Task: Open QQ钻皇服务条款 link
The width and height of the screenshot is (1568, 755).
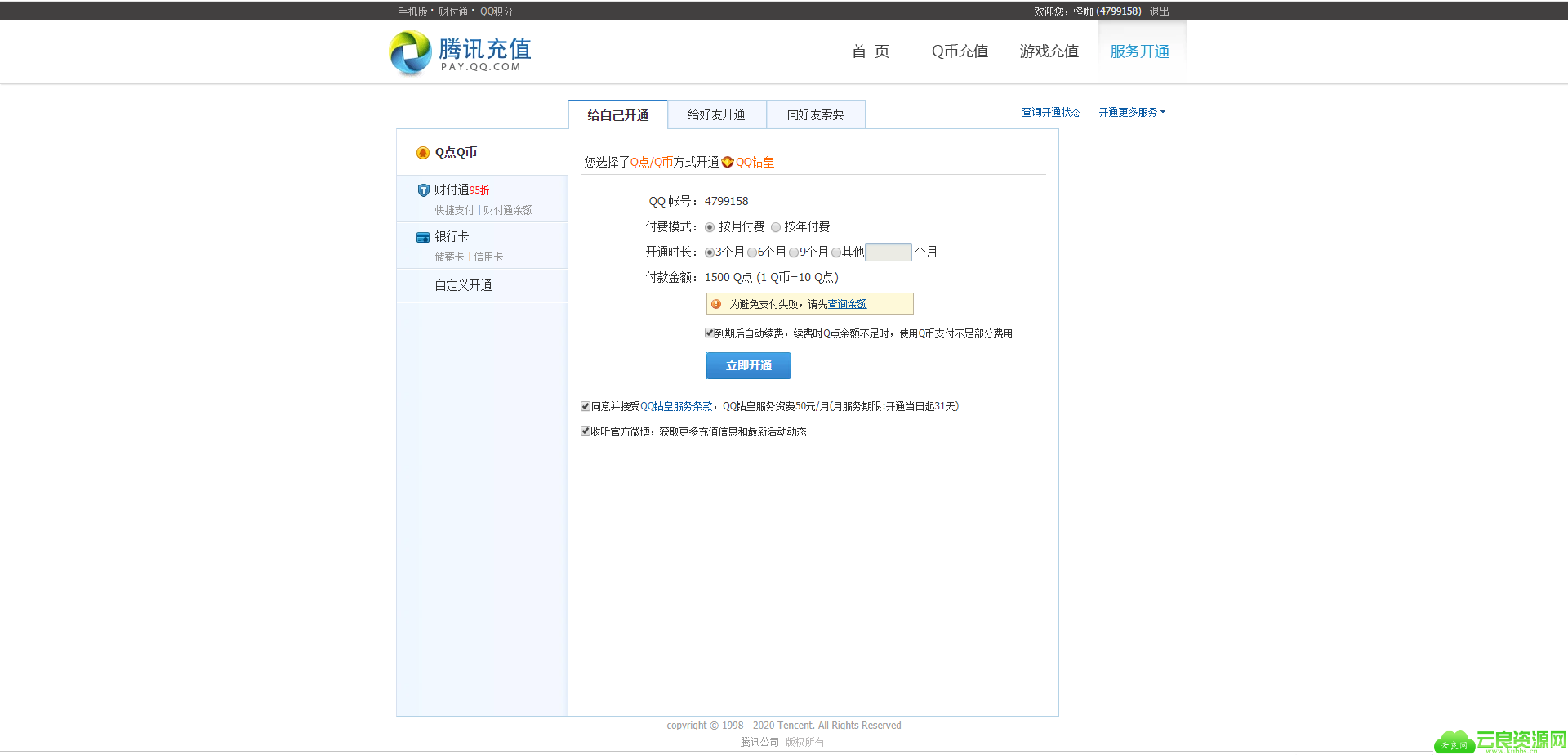Action: coord(676,406)
